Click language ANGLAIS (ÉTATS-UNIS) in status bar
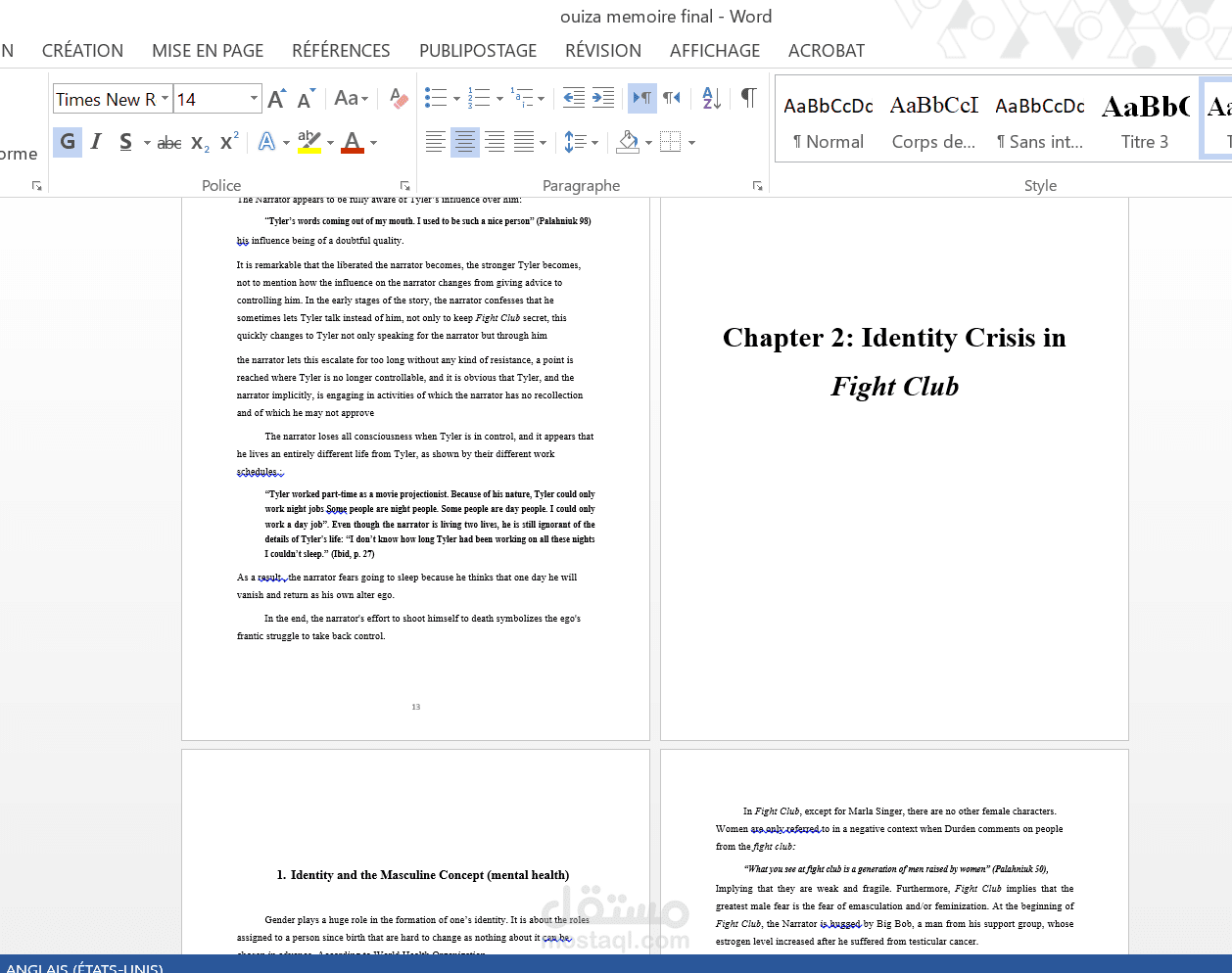 pyautogui.click(x=84, y=968)
